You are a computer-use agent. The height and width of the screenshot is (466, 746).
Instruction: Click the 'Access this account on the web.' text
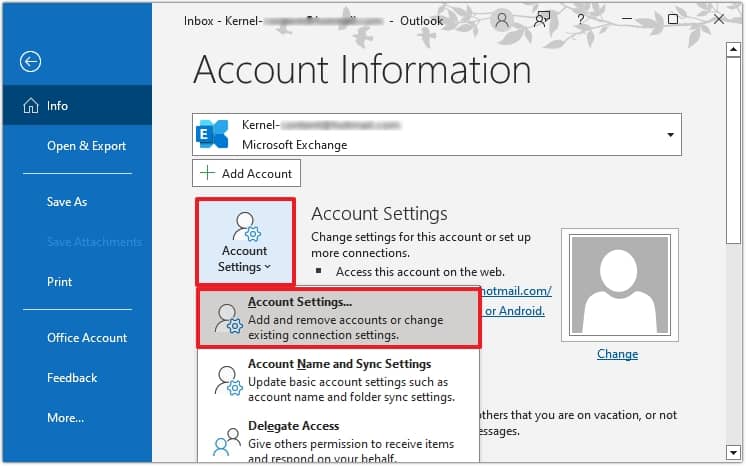420,272
